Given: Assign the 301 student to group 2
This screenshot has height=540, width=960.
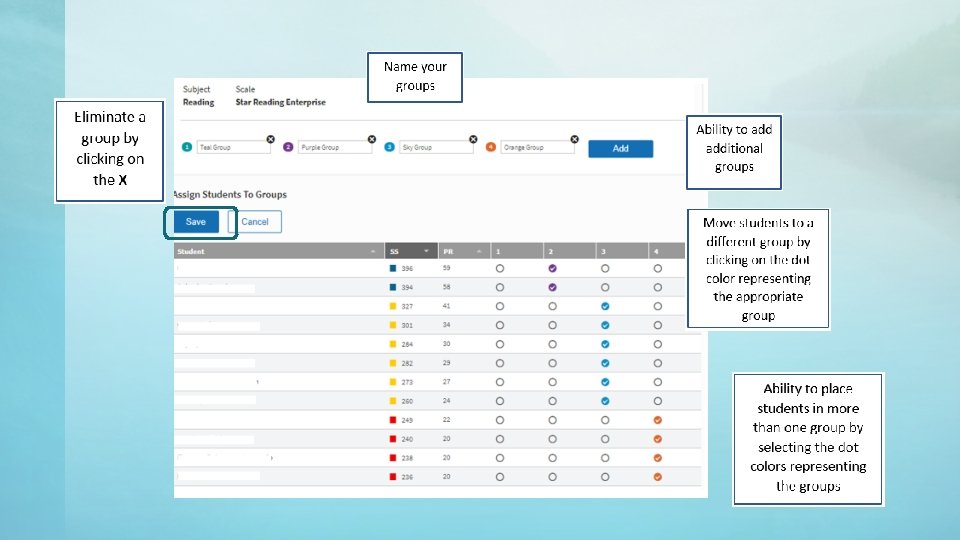Looking at the screenshot, I should [552, 325].
